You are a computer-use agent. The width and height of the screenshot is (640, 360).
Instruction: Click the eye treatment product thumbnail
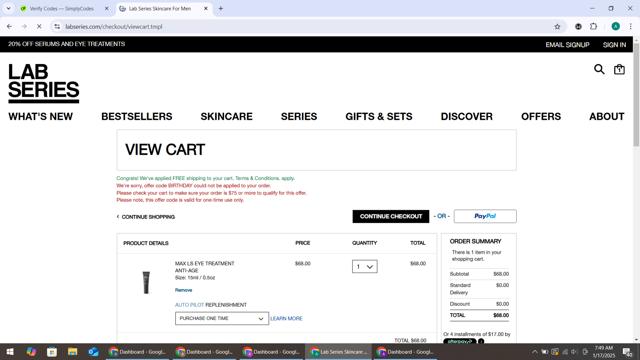point(146,282)
